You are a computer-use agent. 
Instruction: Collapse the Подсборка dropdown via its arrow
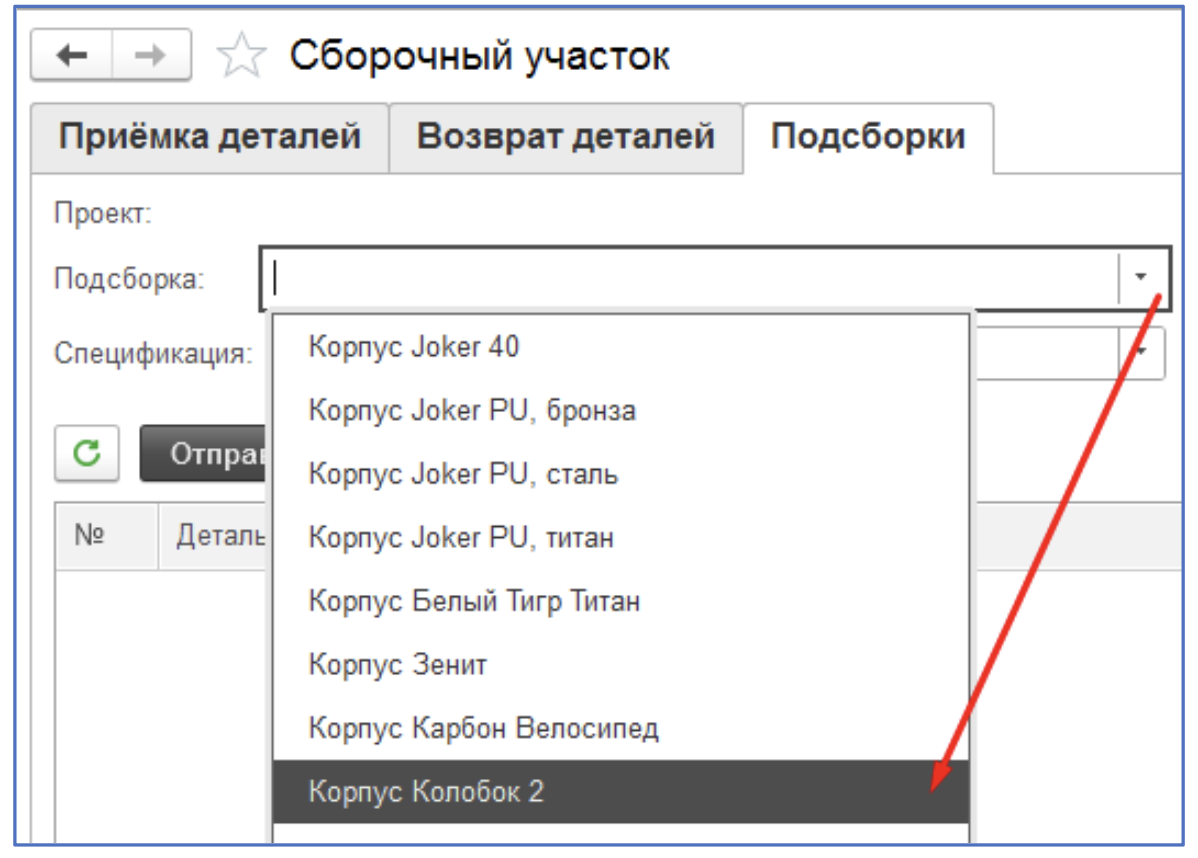[x=1141, y=279]
